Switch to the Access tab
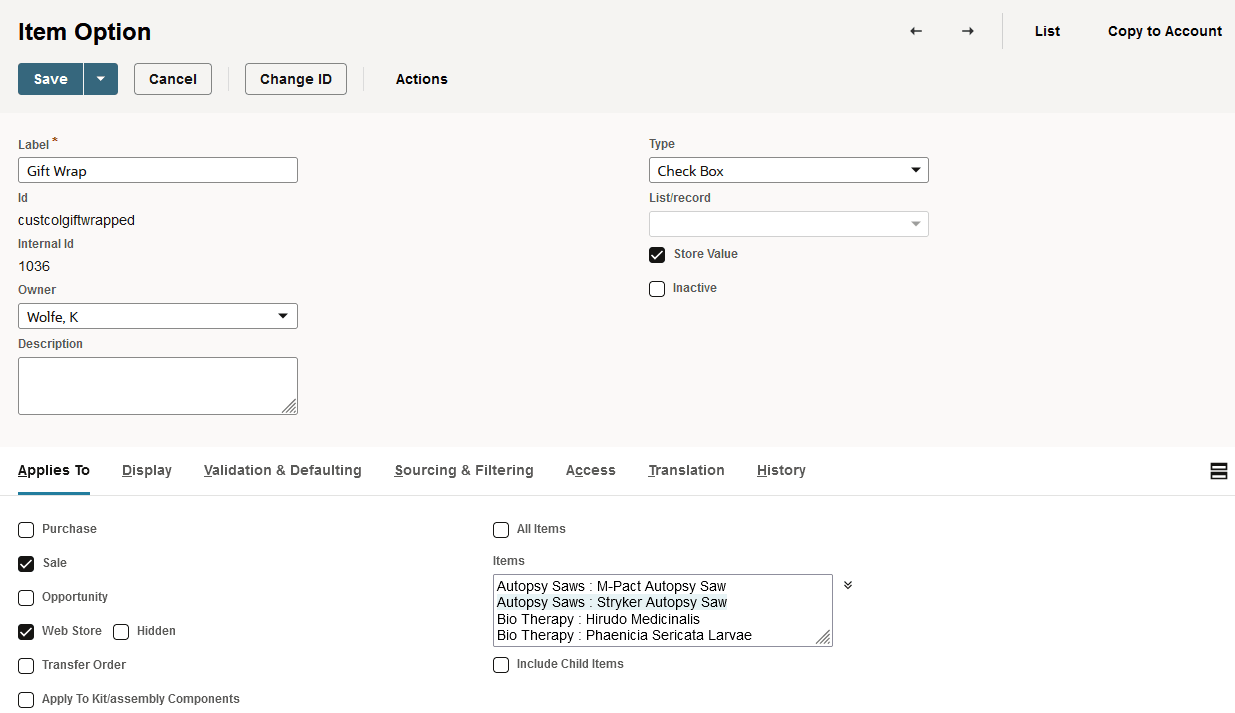The image size is (1235, 713). (591, 470)
